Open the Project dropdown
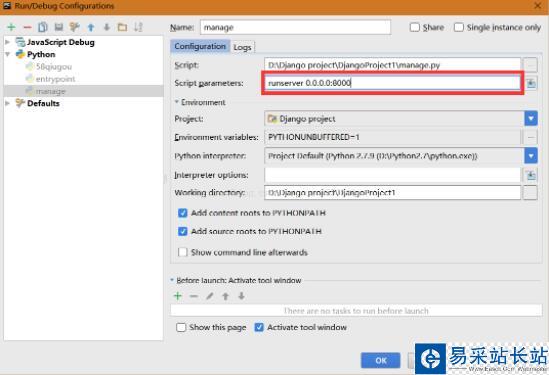 (x=531, y=119)
